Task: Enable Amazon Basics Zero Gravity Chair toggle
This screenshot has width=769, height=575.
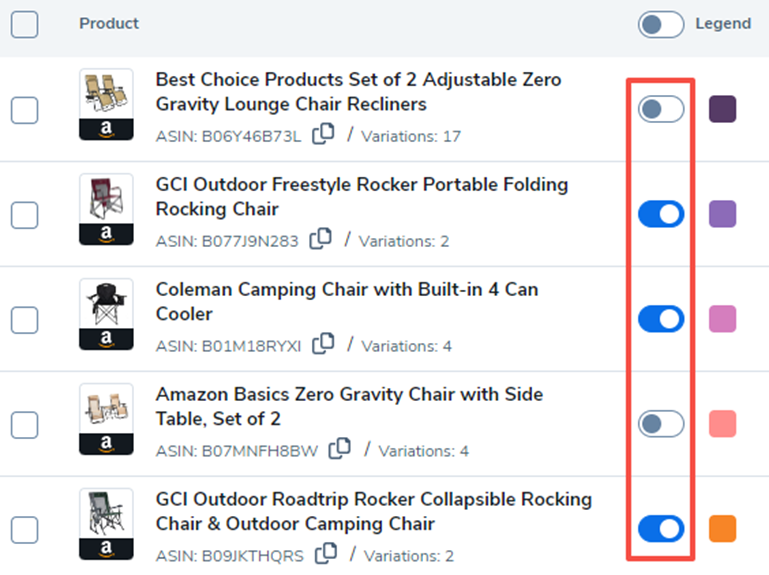Action: [x=661, y=424]
